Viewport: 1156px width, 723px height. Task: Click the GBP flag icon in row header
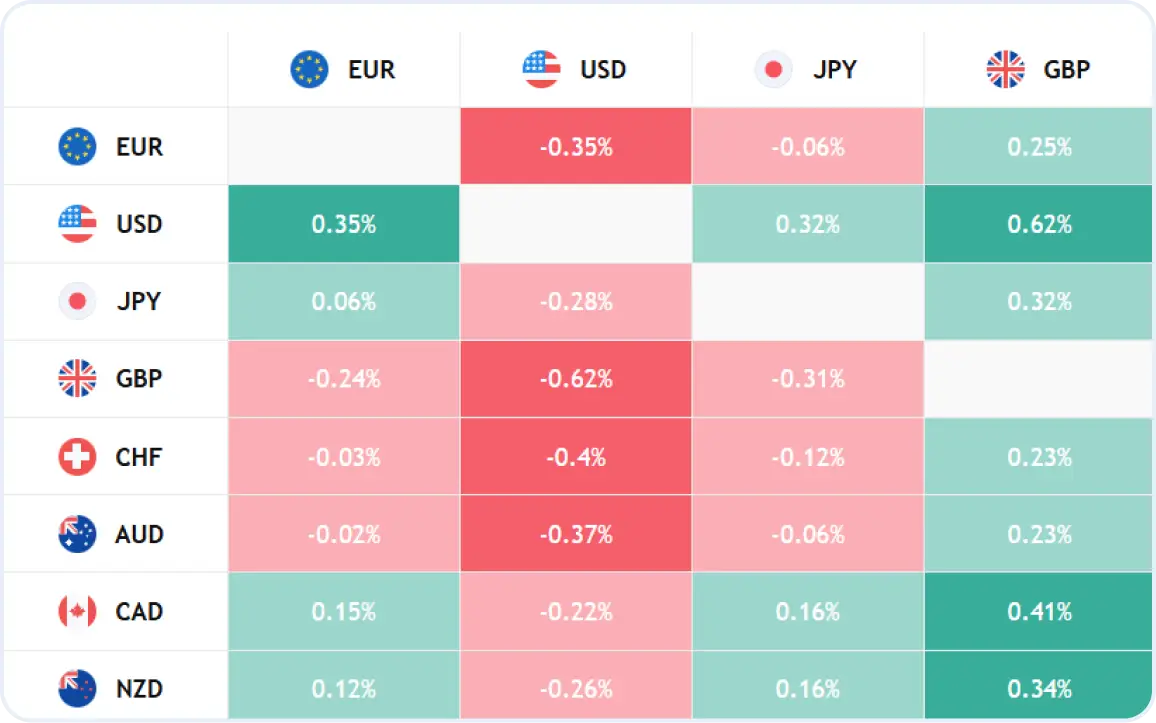(77, 379)
